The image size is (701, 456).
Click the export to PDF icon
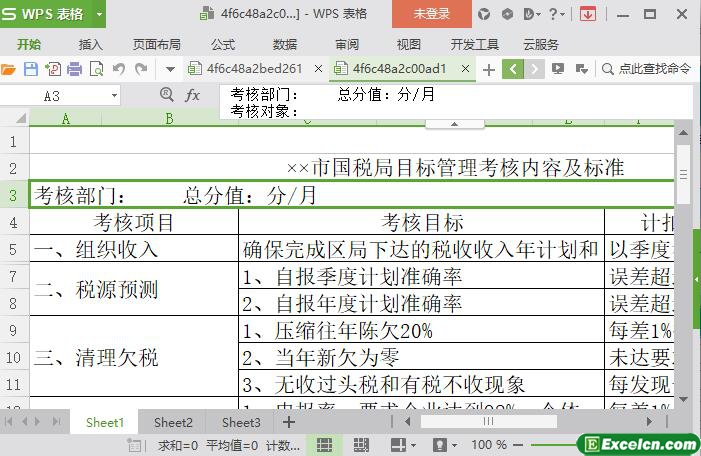53,69
